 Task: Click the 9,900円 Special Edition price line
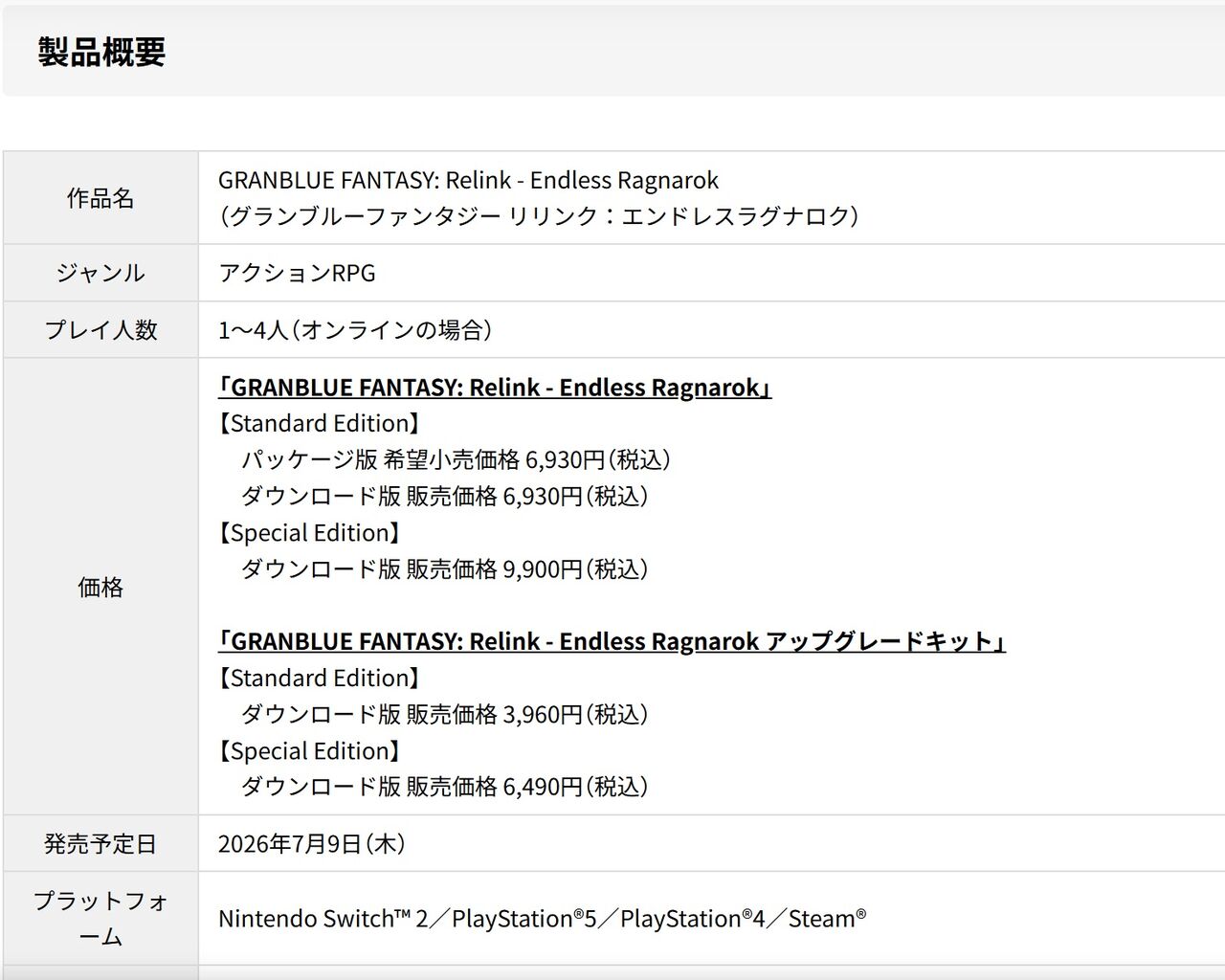pos(444,569)
